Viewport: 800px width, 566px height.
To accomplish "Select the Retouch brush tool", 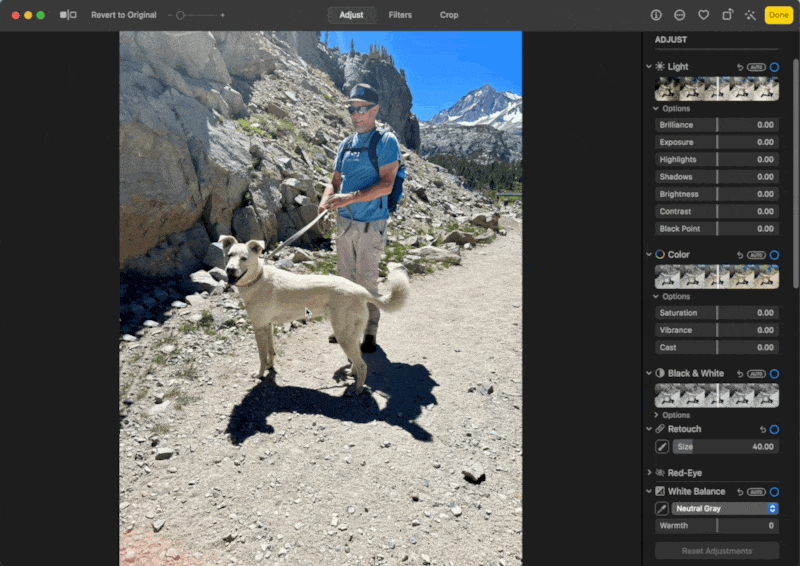I will point(662,447).
